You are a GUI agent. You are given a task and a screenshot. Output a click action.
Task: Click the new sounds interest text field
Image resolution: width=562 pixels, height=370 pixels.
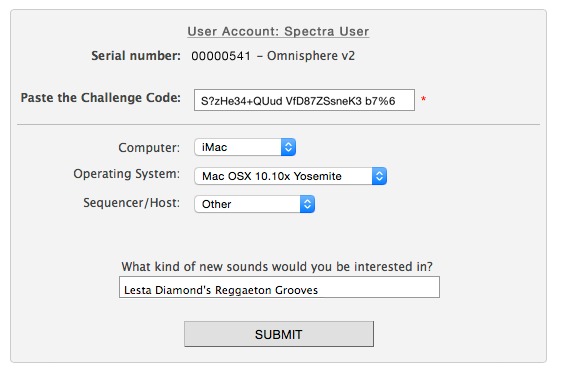click(279, 287)
